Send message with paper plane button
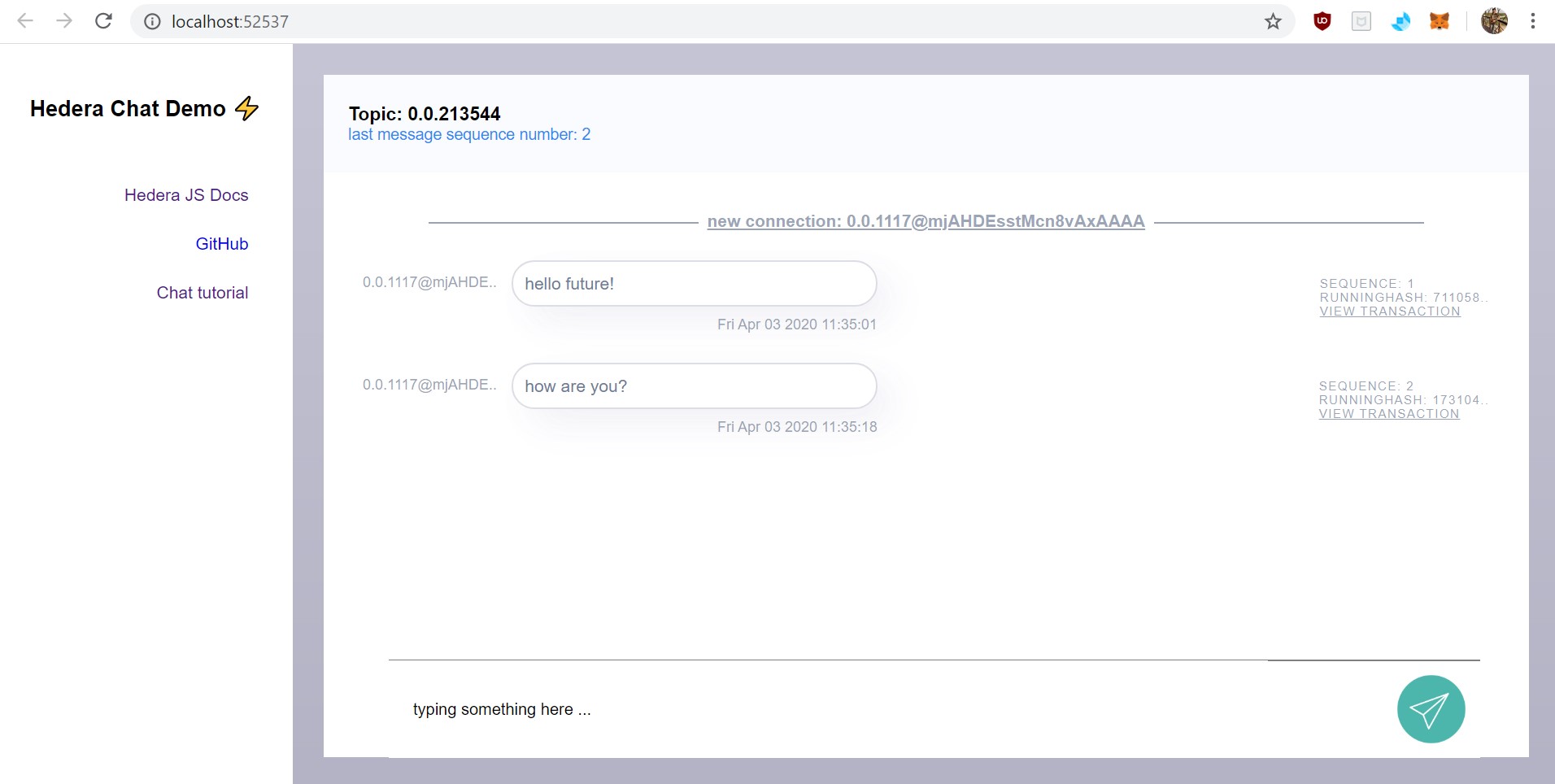The image size is (1555, 784). click(x=1431, y=709)
